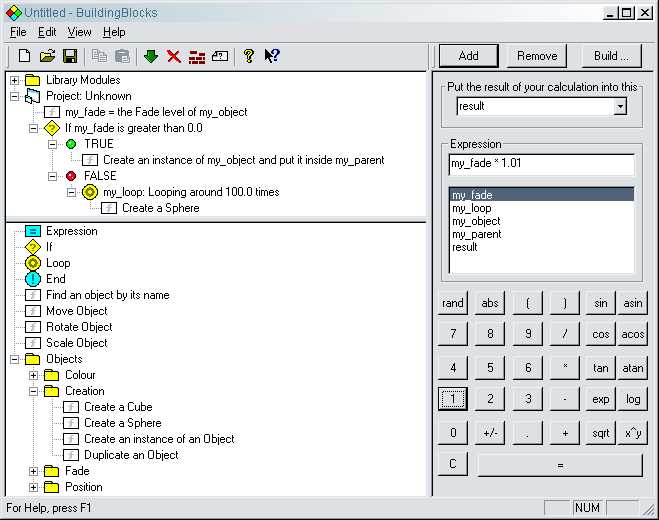659x520 pixels.
Task: Click the Duplicate an Object function icon
Action: tap(71, 455)
